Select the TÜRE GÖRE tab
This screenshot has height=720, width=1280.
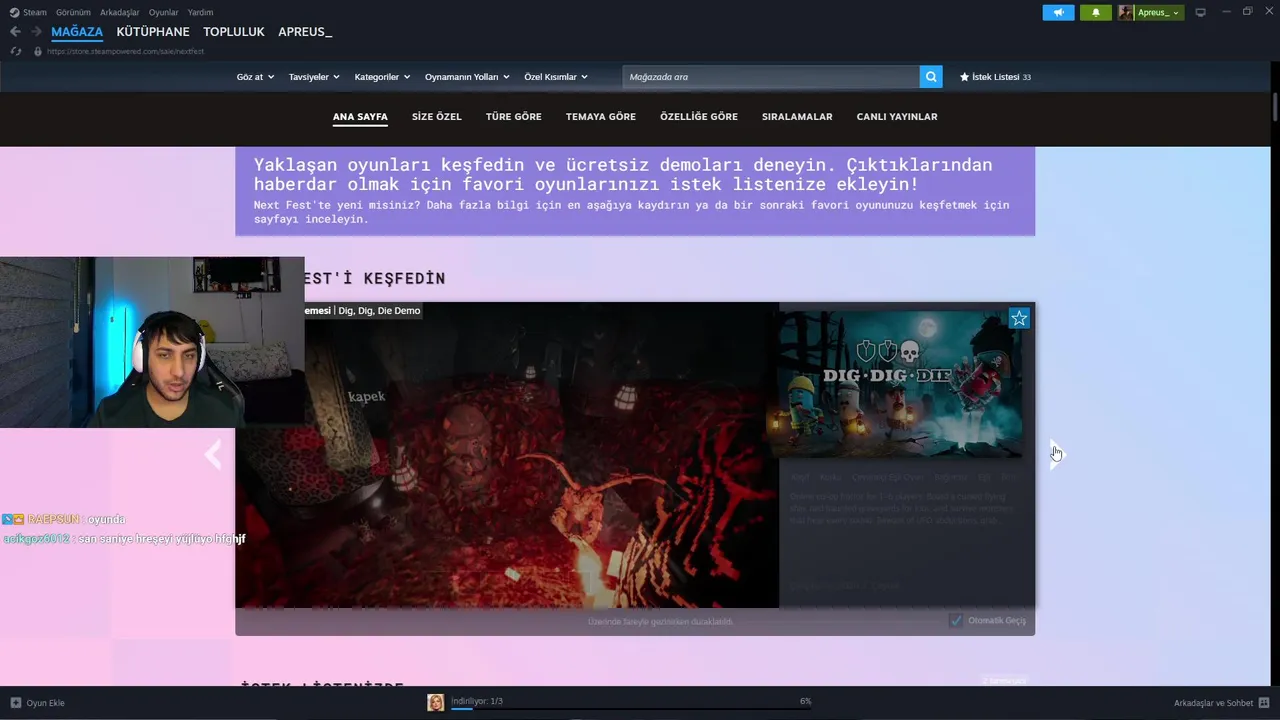pyautogui.click(x=514, y=117)
